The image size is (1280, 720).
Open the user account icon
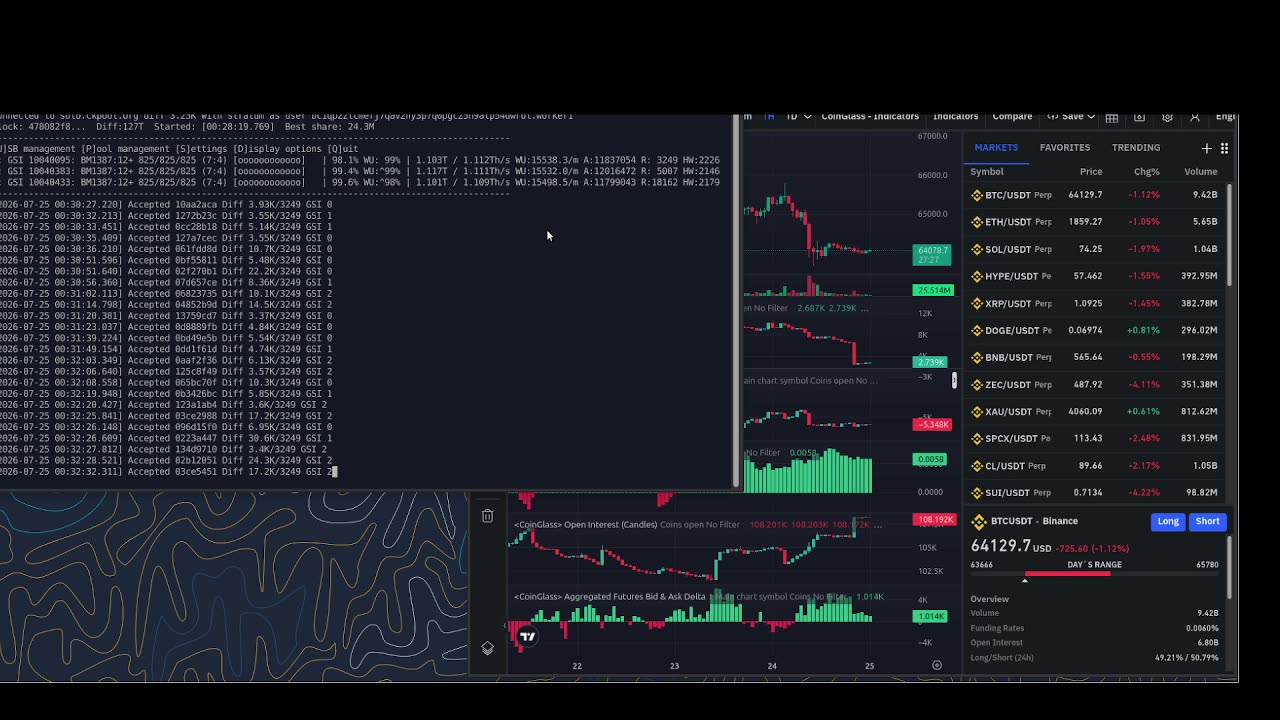(1195, 117)
